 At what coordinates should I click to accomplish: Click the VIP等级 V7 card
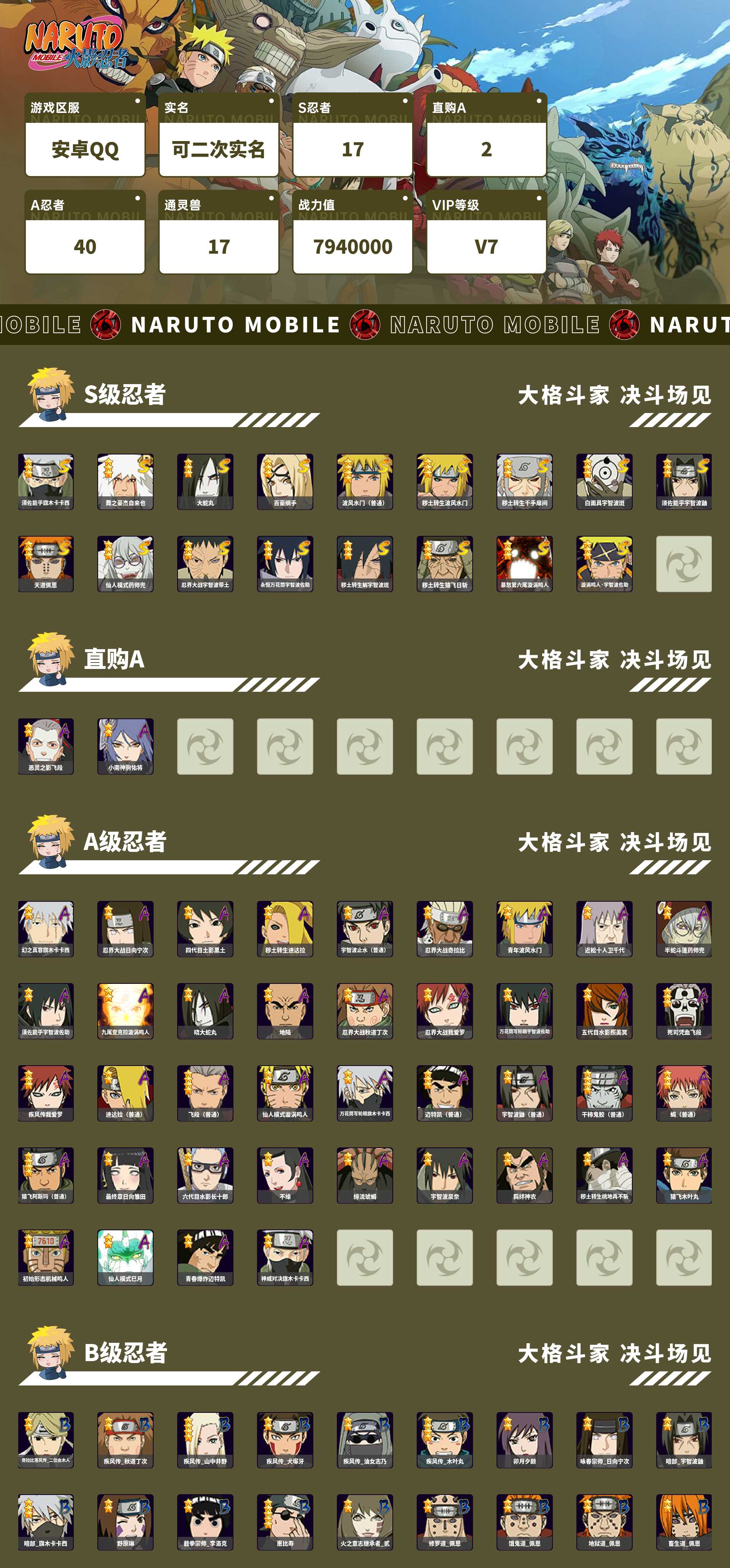pos(487,232)
